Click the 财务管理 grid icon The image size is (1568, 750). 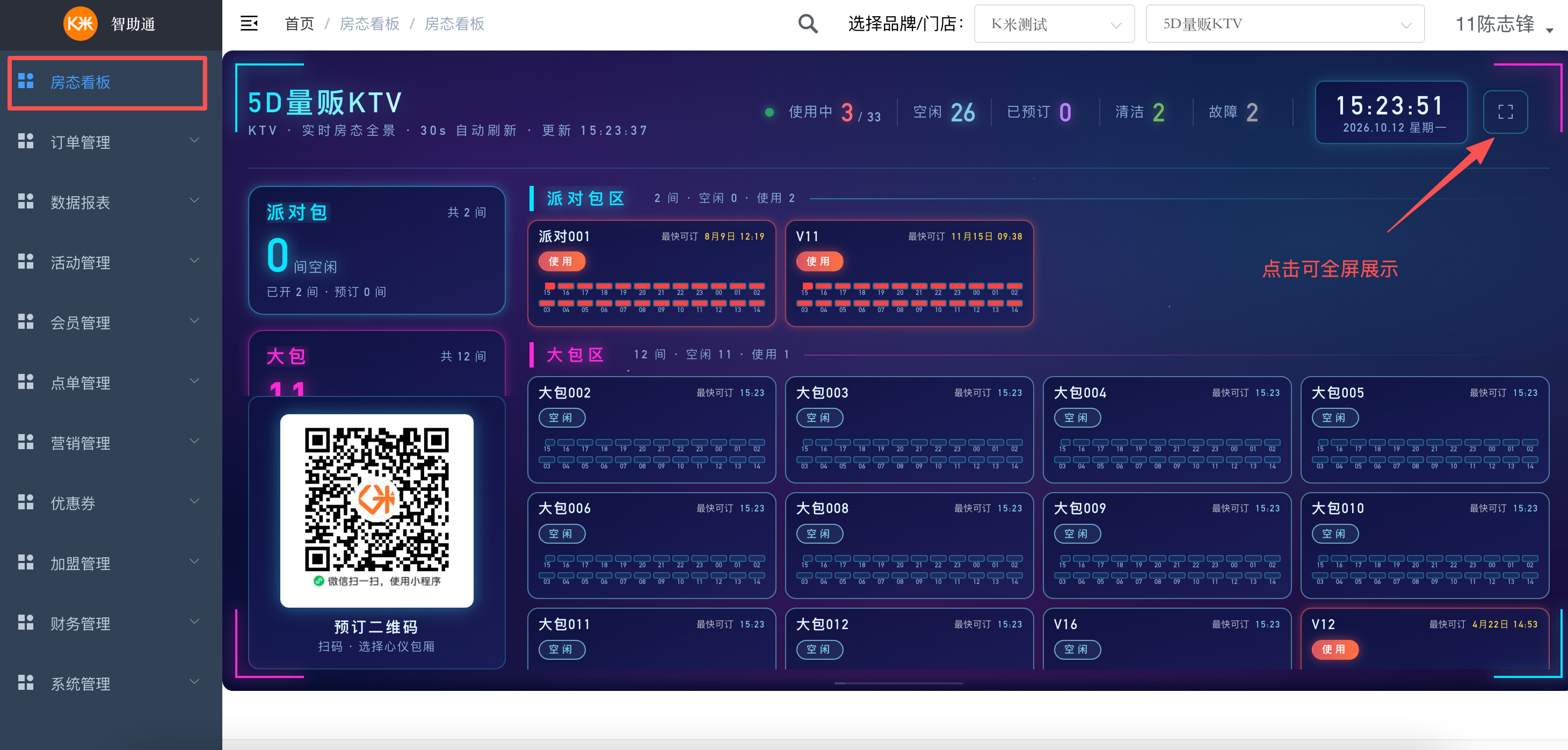[x=26, y=622]
